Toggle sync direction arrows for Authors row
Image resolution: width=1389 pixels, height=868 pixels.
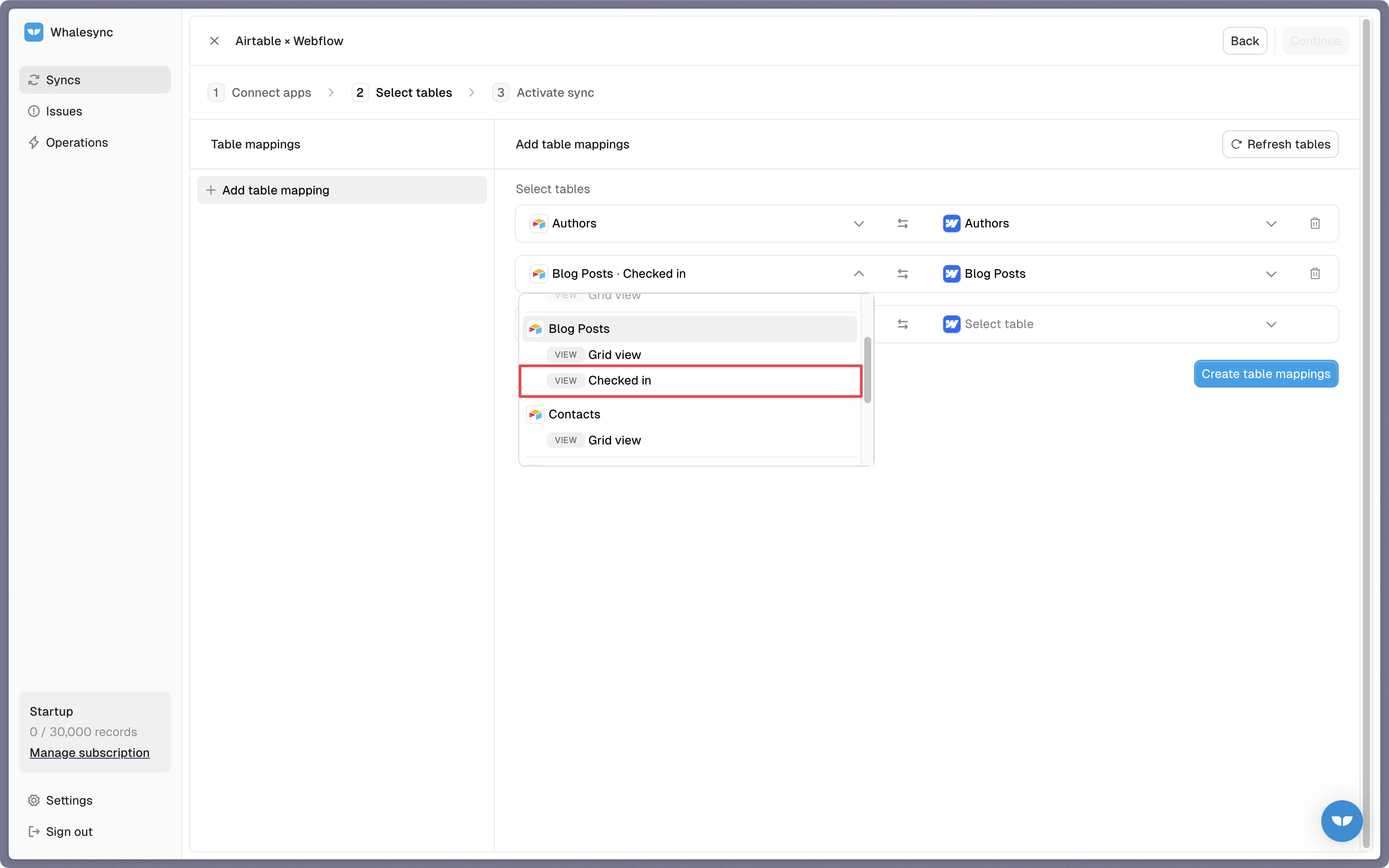click(903, 224)
